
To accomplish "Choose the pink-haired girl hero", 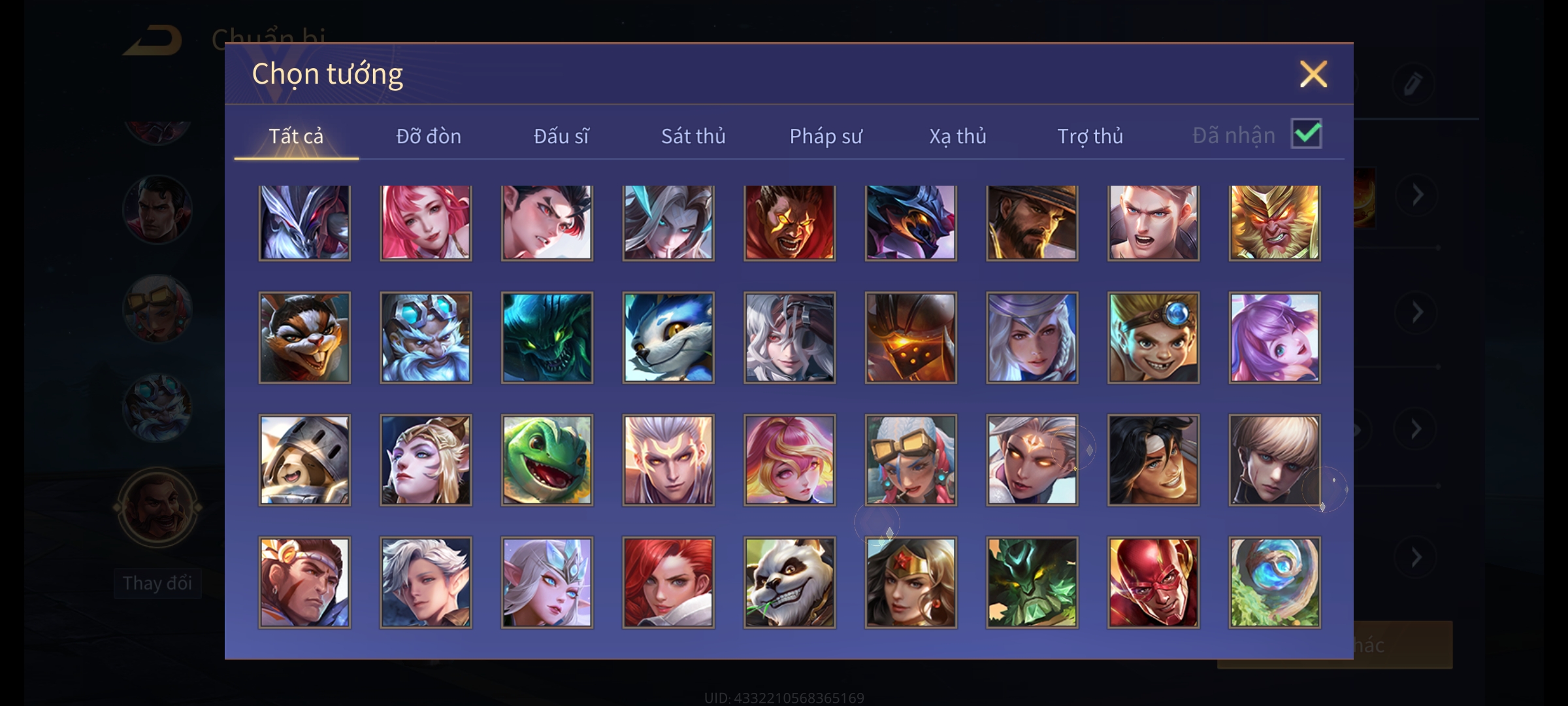I will click(426, 223).
